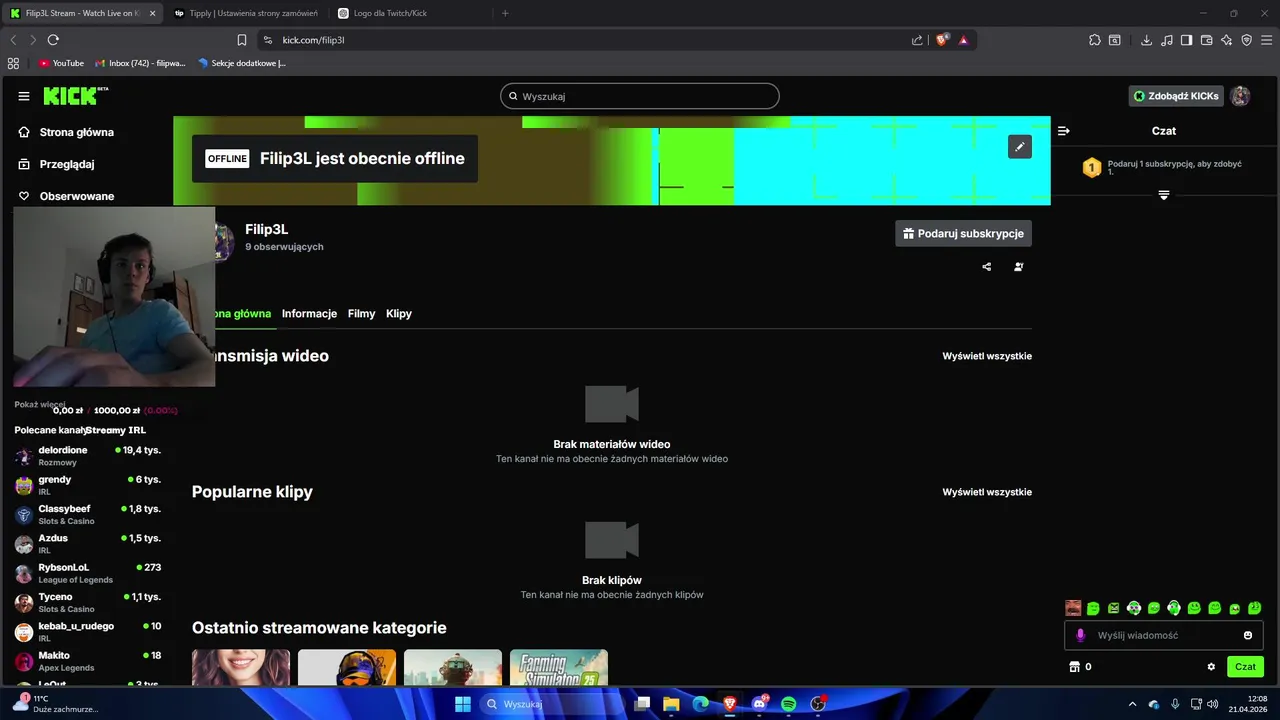Click the 'Wyślij wiadomość' chat input
The height and width of the screenshot is (720, 1280).
pos(1165,635)
